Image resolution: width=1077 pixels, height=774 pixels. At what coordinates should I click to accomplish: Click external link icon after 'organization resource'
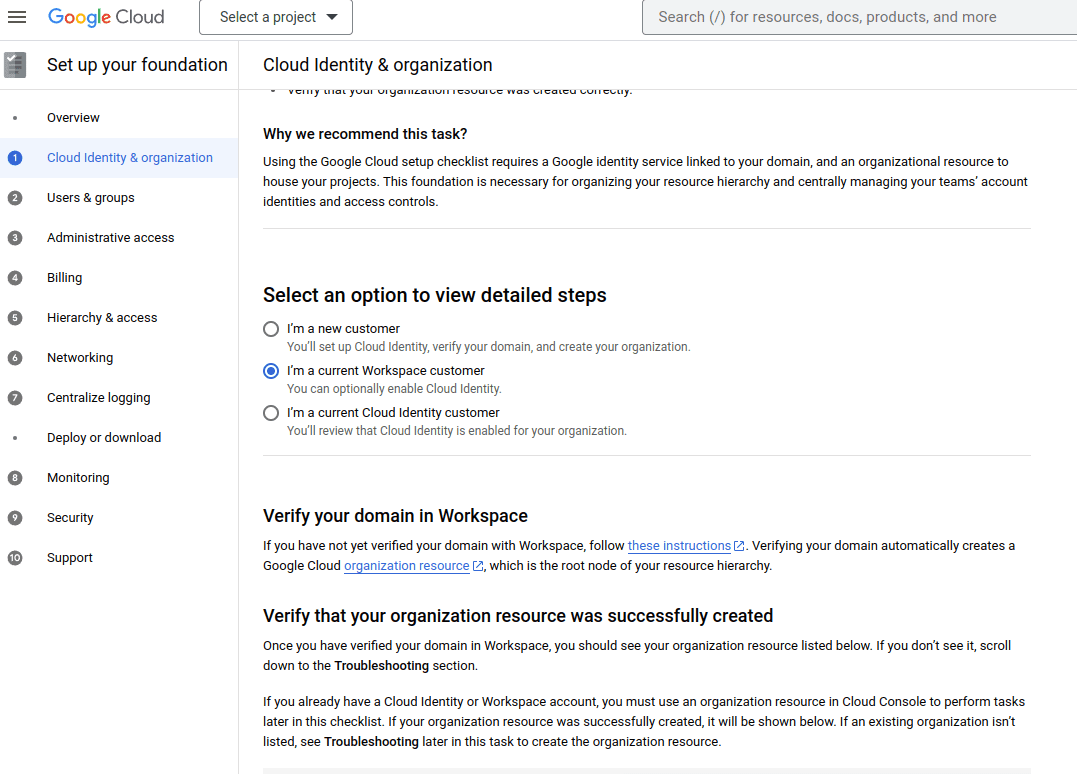478,566
